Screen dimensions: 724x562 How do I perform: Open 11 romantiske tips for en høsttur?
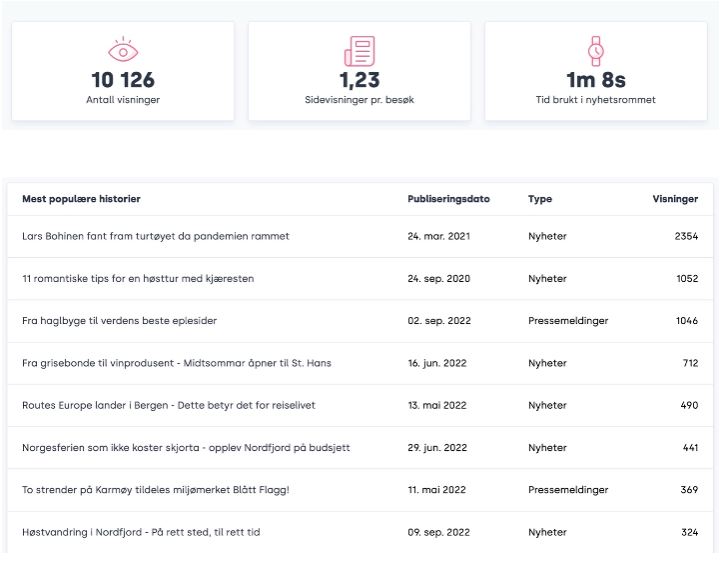pos(138,278)
